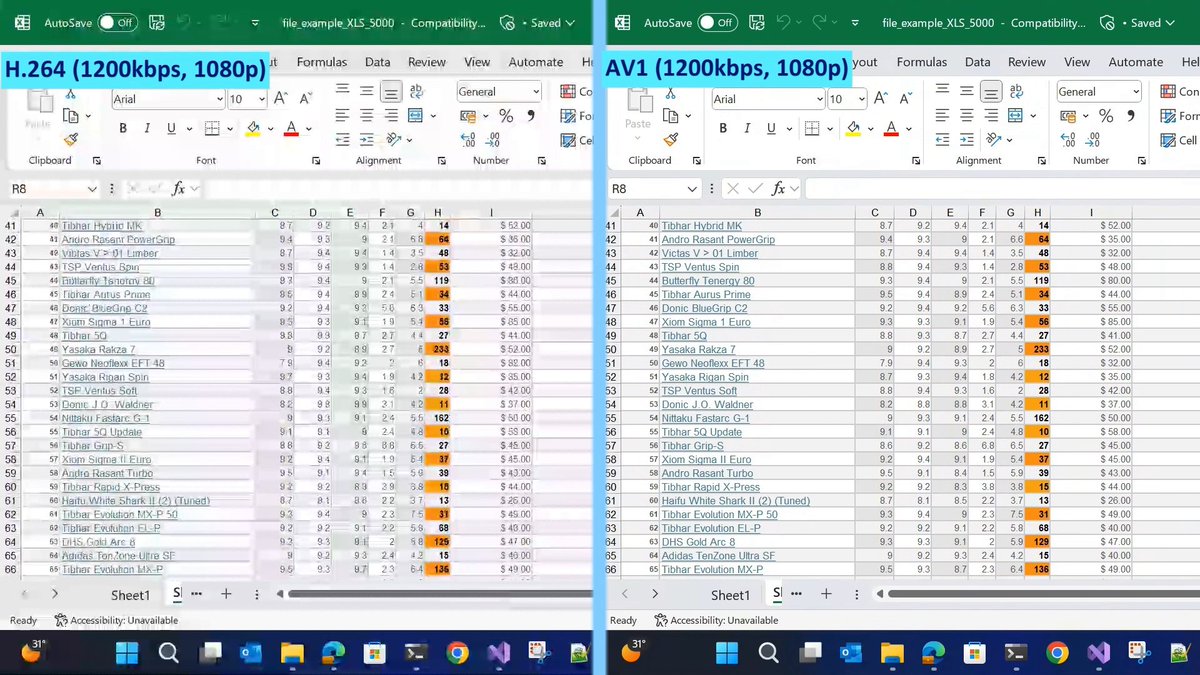Click Increase Font Size in AV1 window
This screenshot has height=675, width=1200.
882,99
